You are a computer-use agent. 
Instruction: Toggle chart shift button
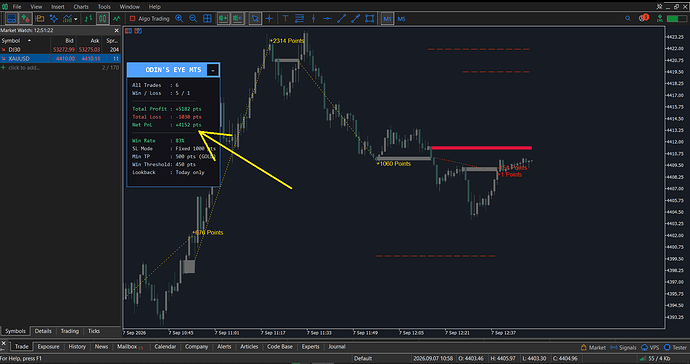pos(238,18)
